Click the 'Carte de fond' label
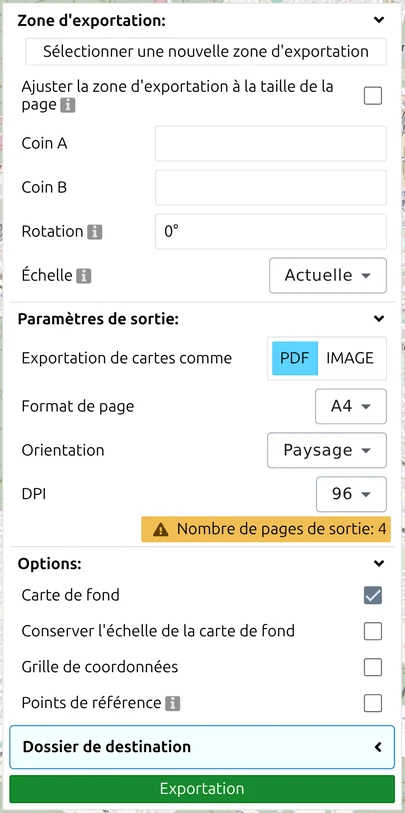This screenshot has height=813, width=405. 71,595
